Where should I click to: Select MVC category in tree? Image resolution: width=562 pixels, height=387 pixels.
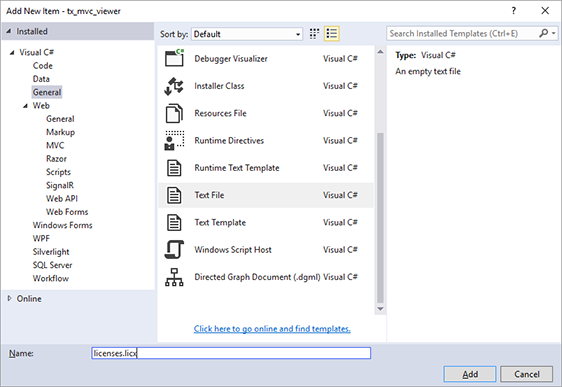(55, 145)
